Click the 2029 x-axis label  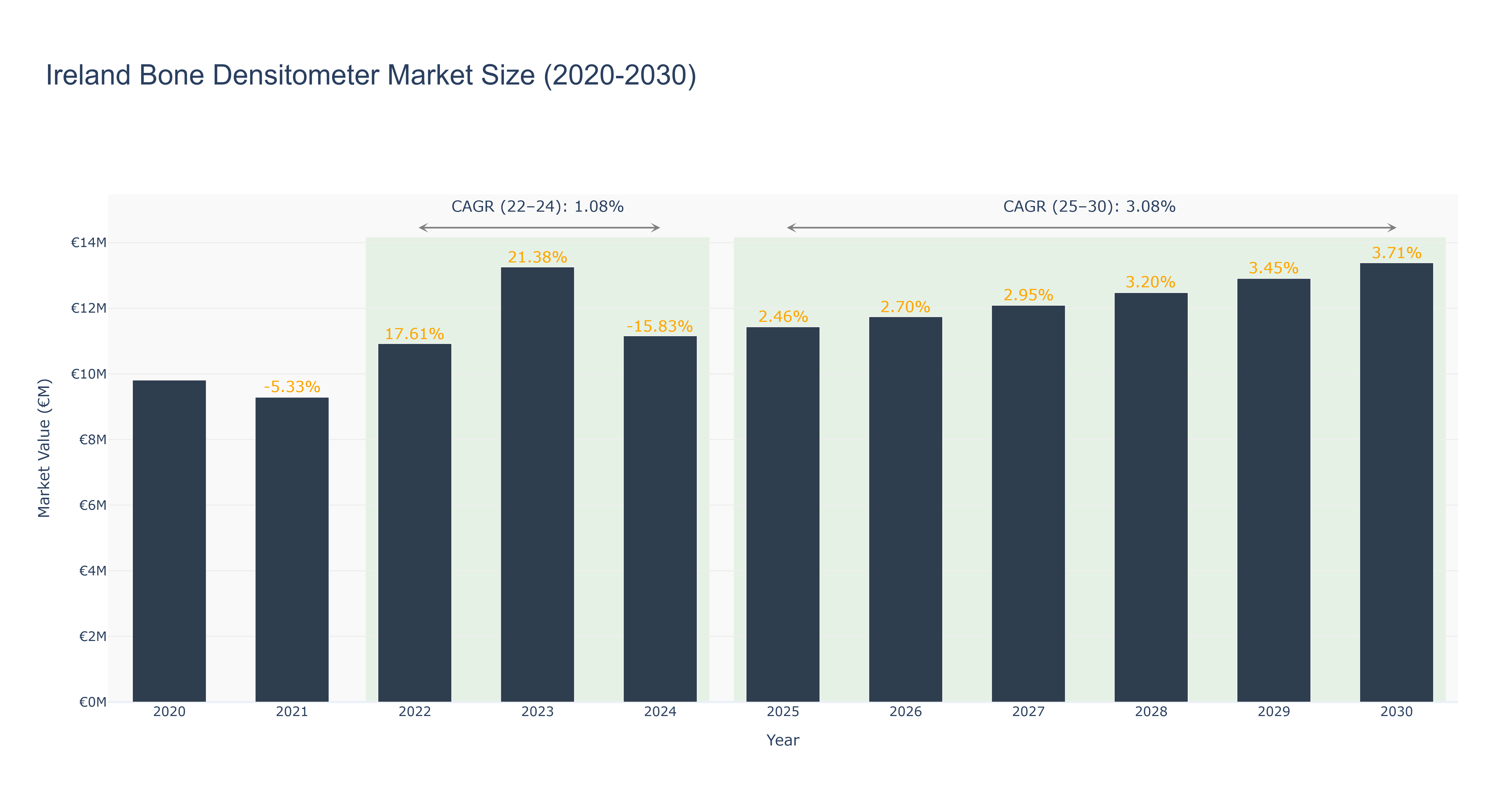point(1273,712)
